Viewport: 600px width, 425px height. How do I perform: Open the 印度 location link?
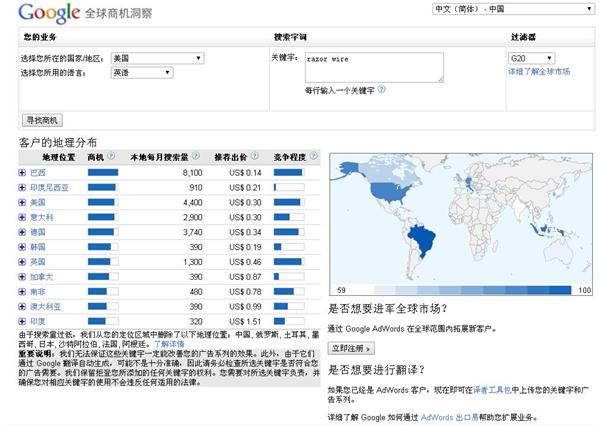(38, 321)
